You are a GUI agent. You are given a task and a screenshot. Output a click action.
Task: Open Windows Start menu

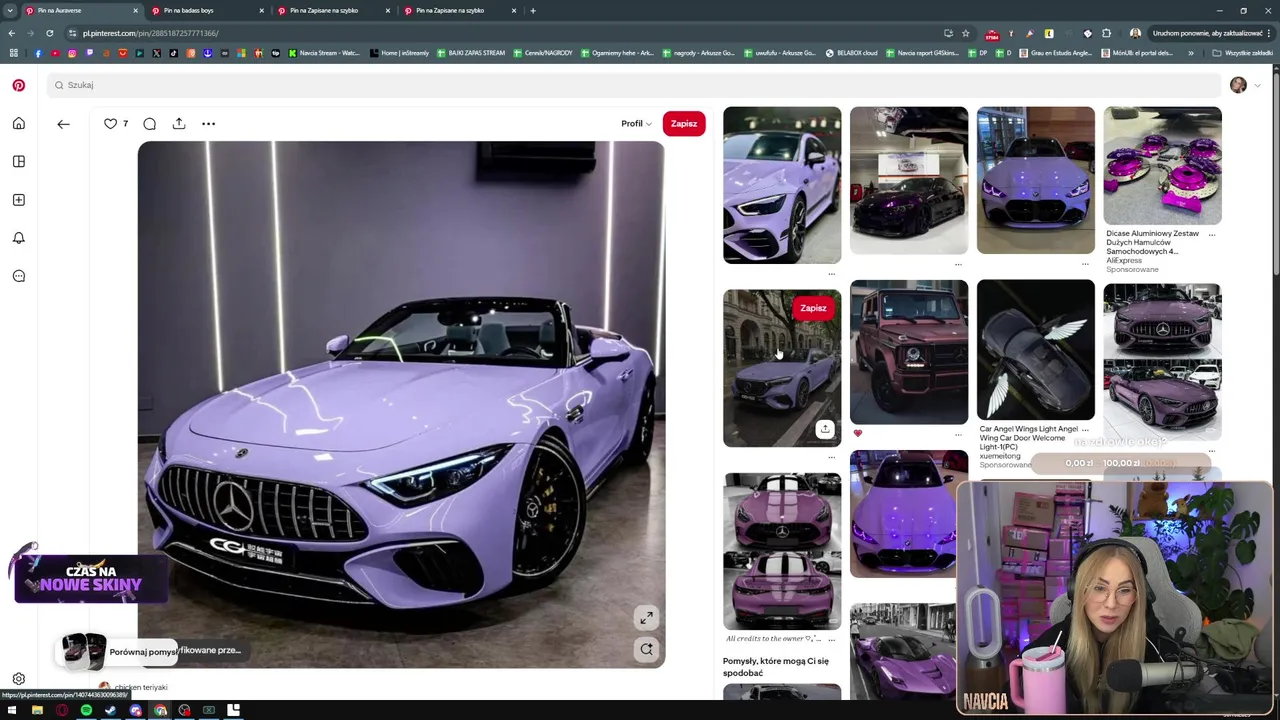click(x=12, y=711)
